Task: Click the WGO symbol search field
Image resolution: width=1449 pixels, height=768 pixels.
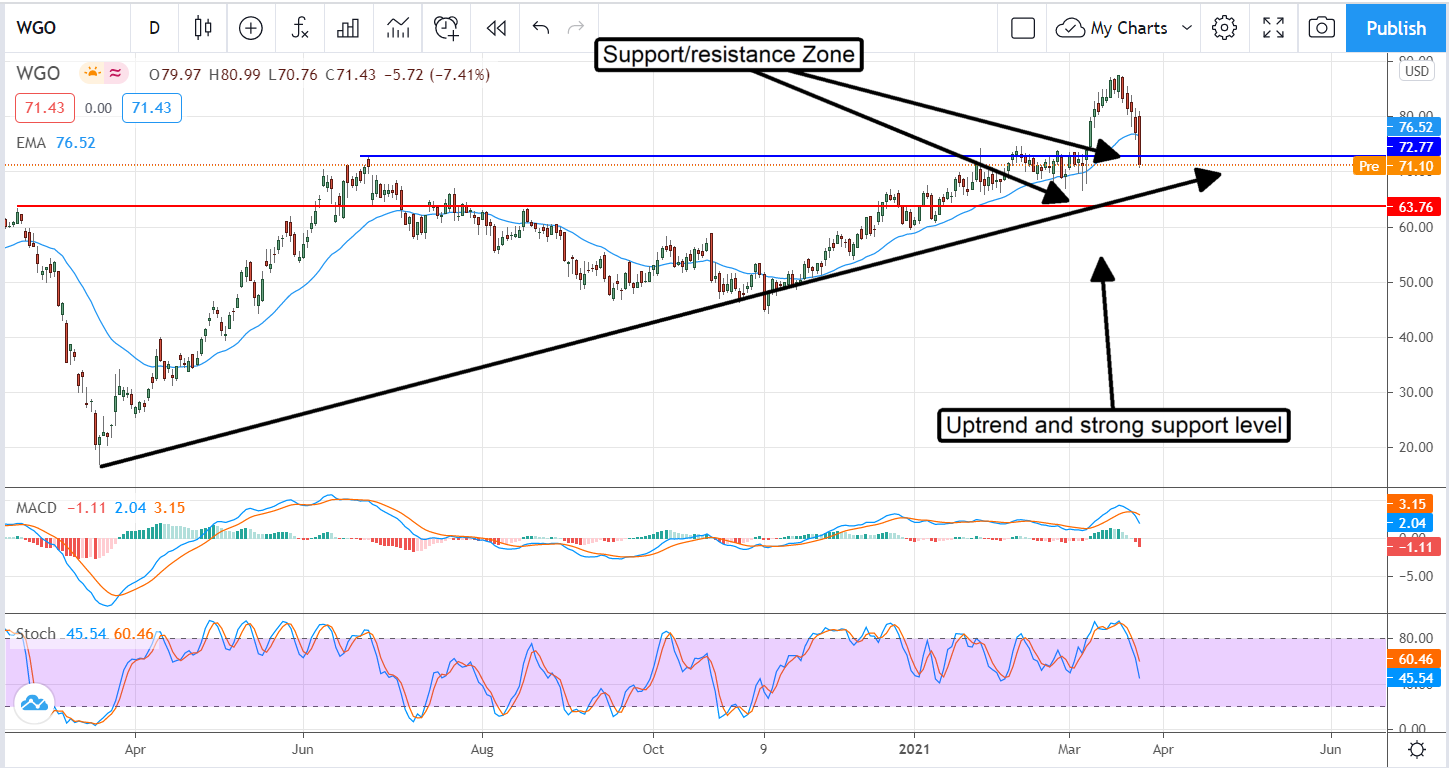Action: coord(60,28)
